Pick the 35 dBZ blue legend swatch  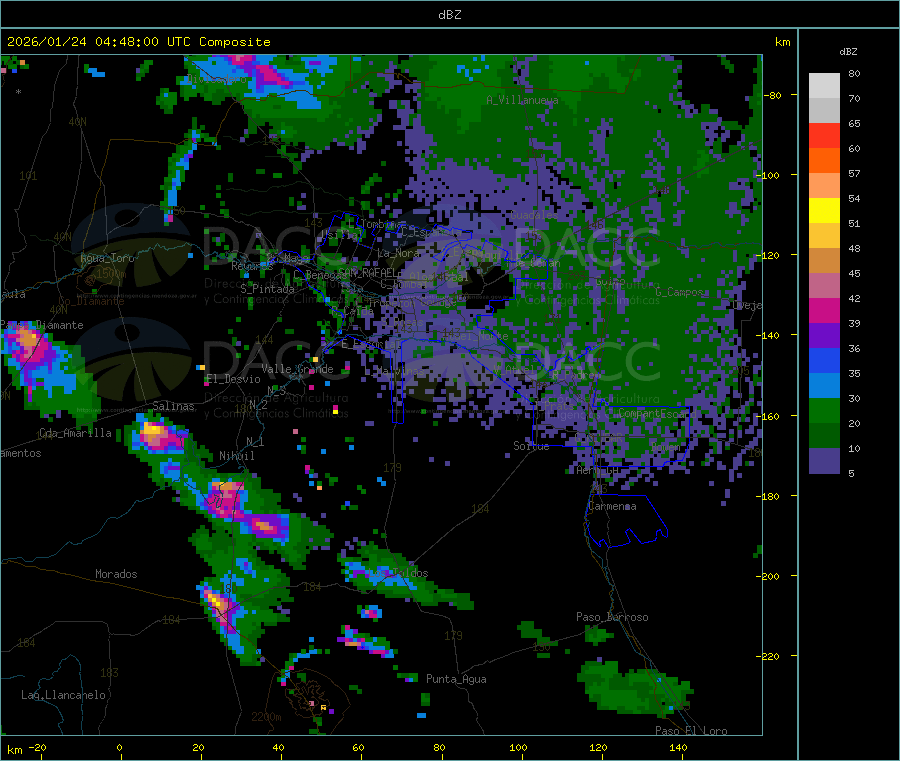[824, 360]
